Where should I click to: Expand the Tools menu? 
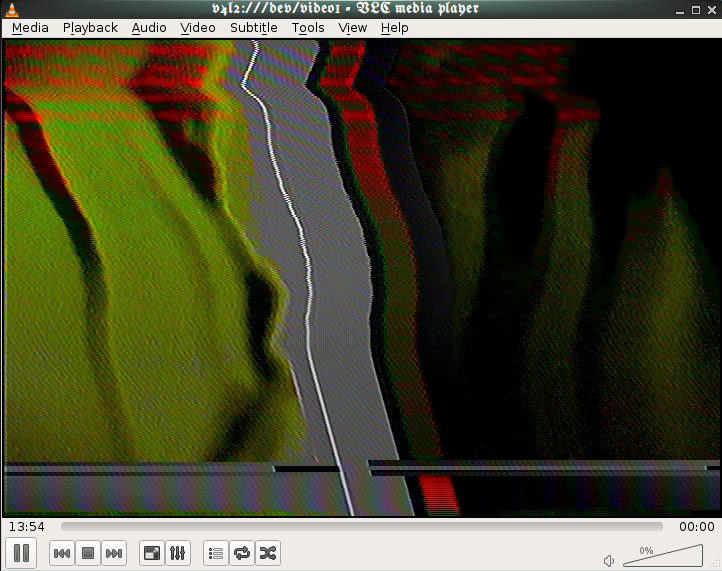(x=308, y=28)
